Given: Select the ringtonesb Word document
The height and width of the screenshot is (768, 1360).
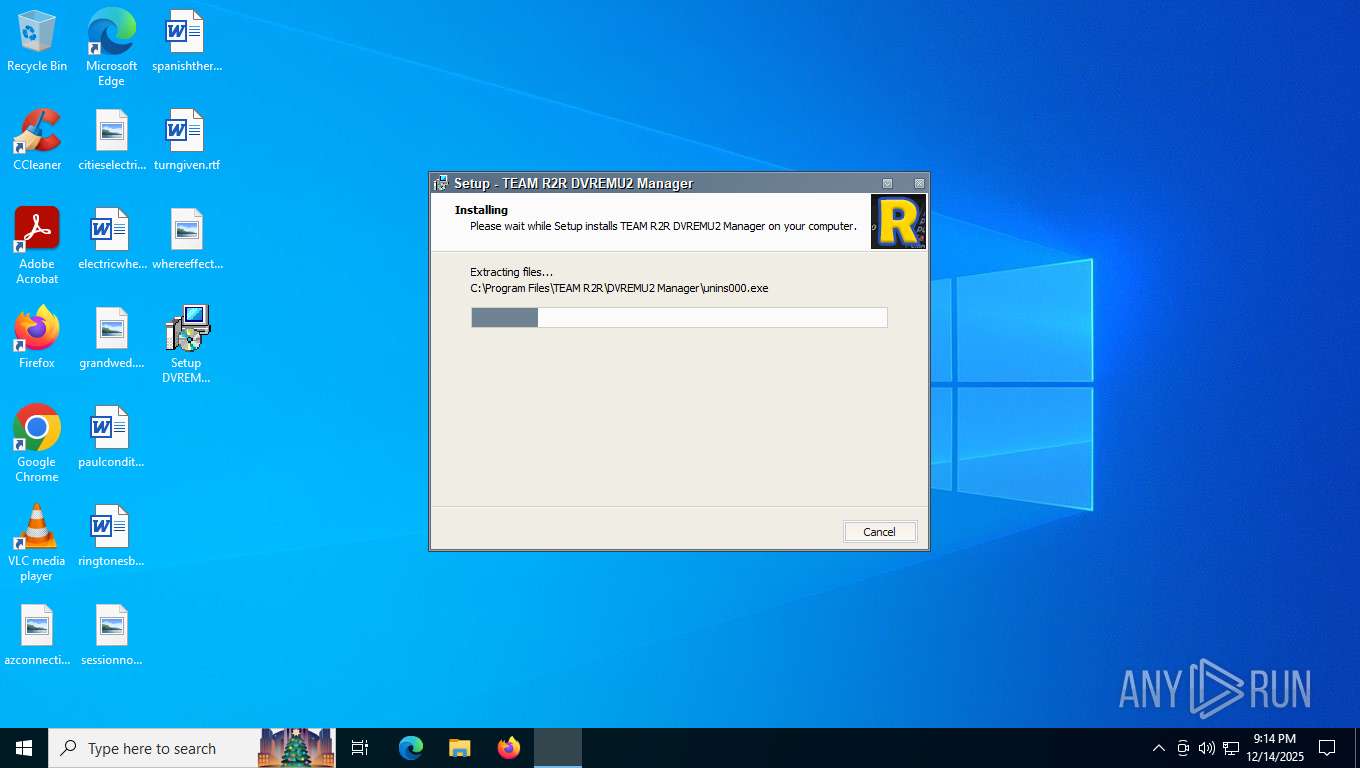Looking at the screenshot, I should click(x=111, y=536).
